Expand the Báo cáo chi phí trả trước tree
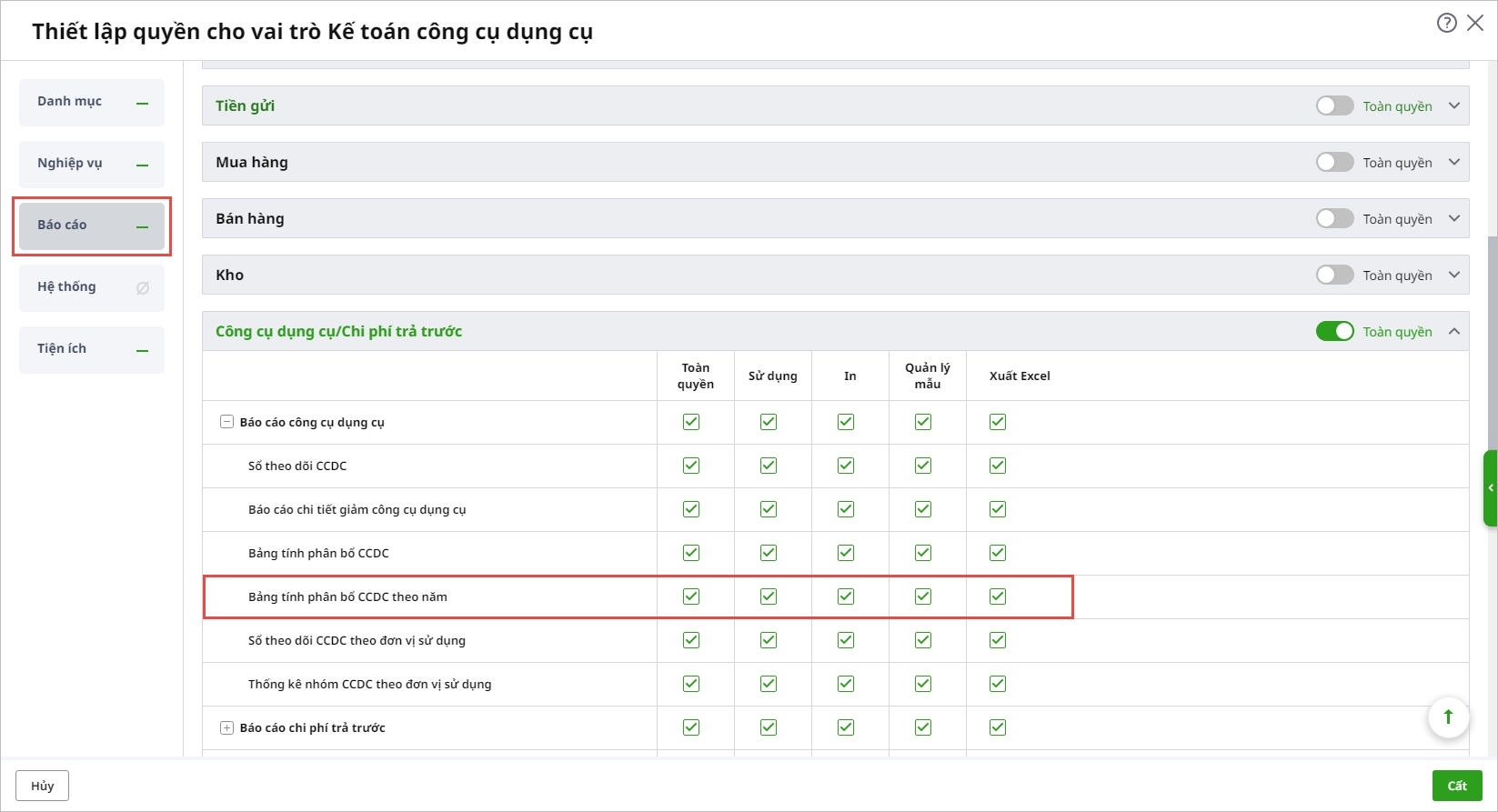The width and height of the screenshot is (1498, 812). click(227, 727)
